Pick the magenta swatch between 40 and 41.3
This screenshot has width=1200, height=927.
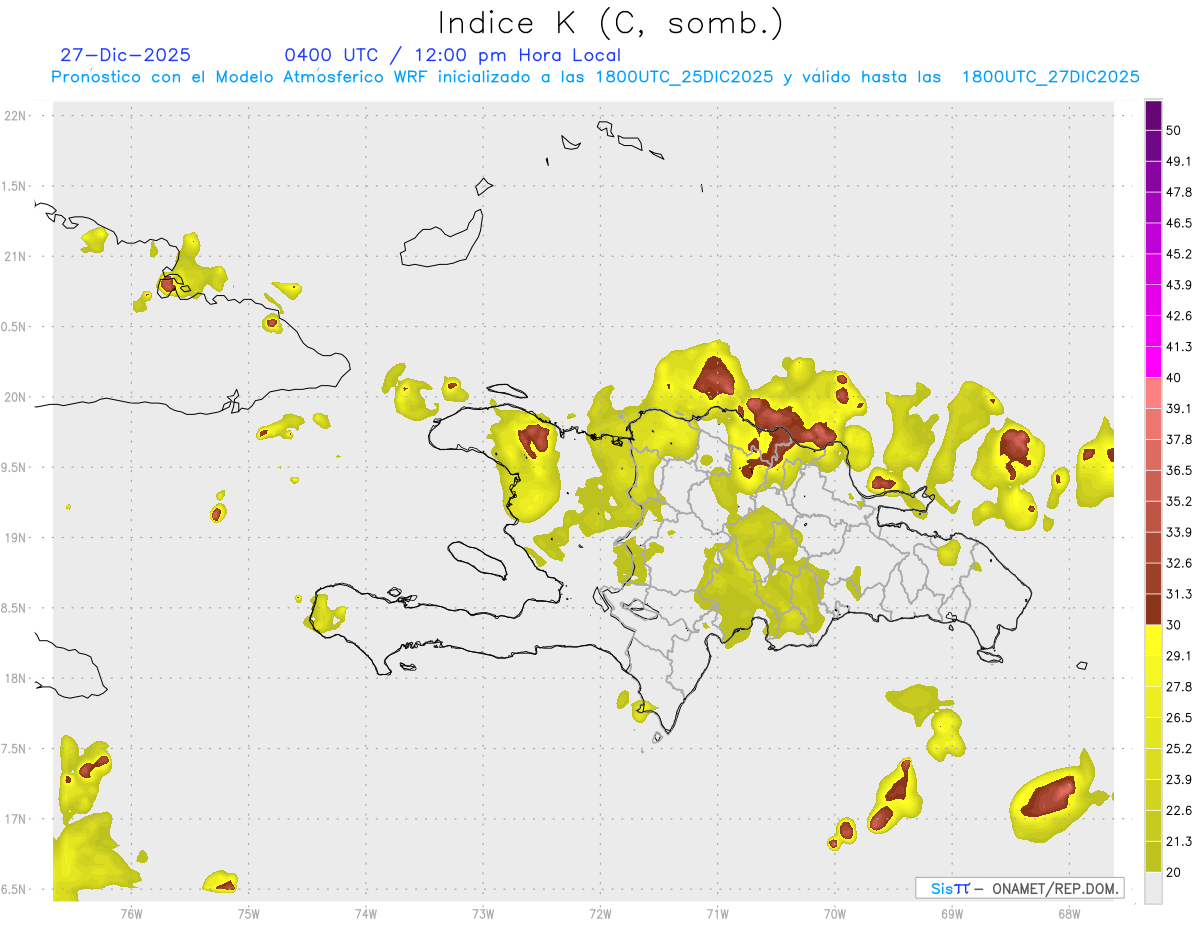point(1154,362)
